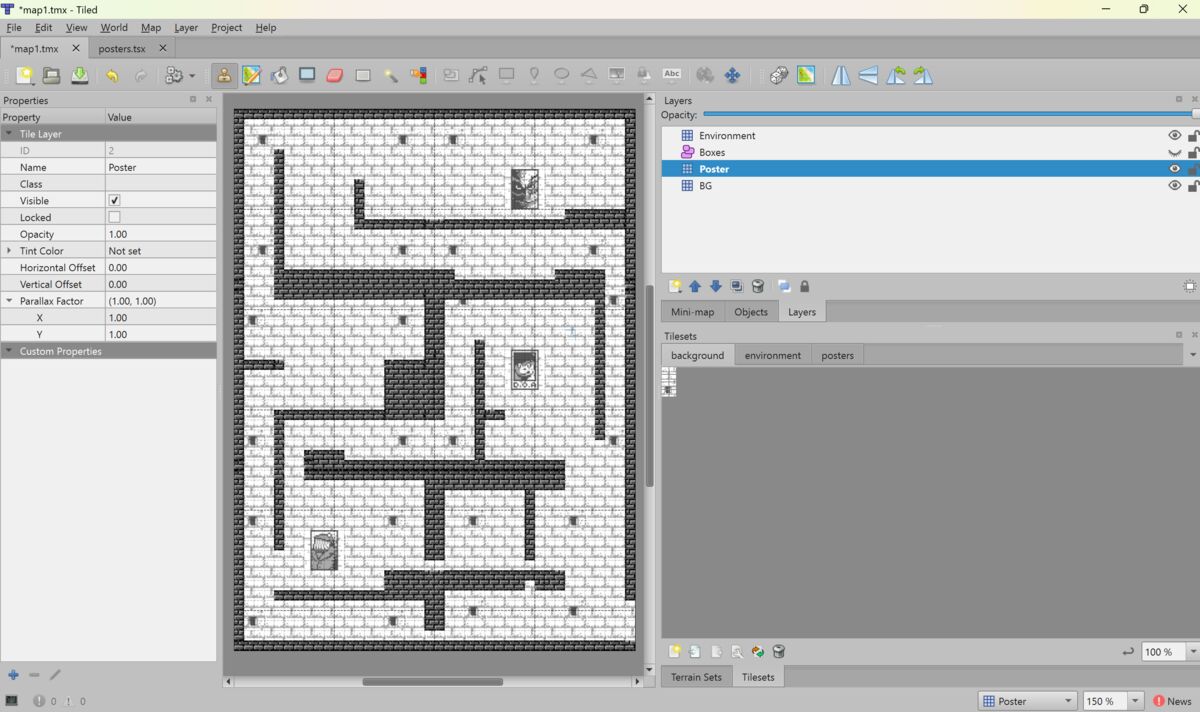1200x712 pixels.
Task: Move the Poster layer up
Action: point(695,286)
